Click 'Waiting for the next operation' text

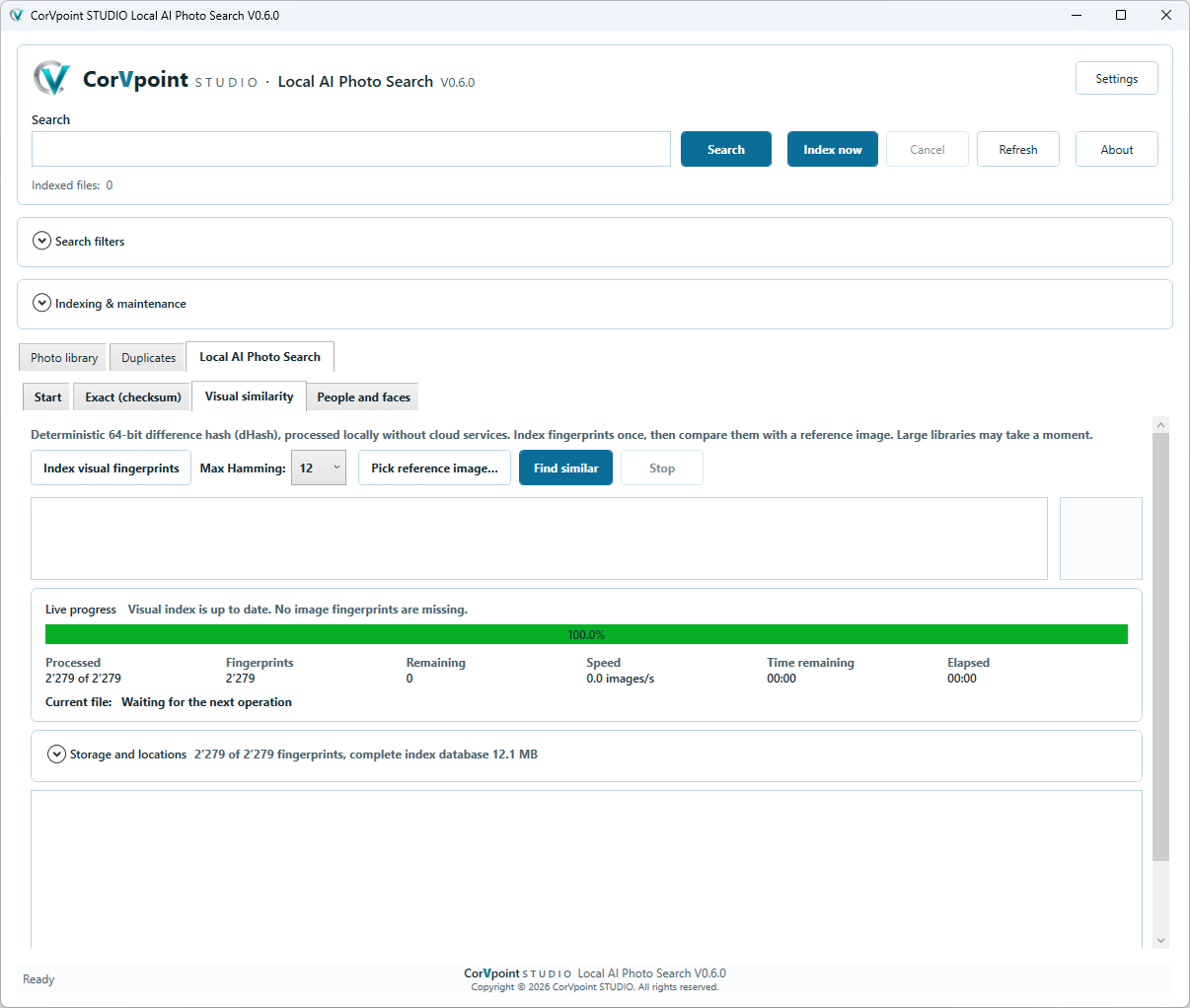pyautogui.click(x=206, y=702)
